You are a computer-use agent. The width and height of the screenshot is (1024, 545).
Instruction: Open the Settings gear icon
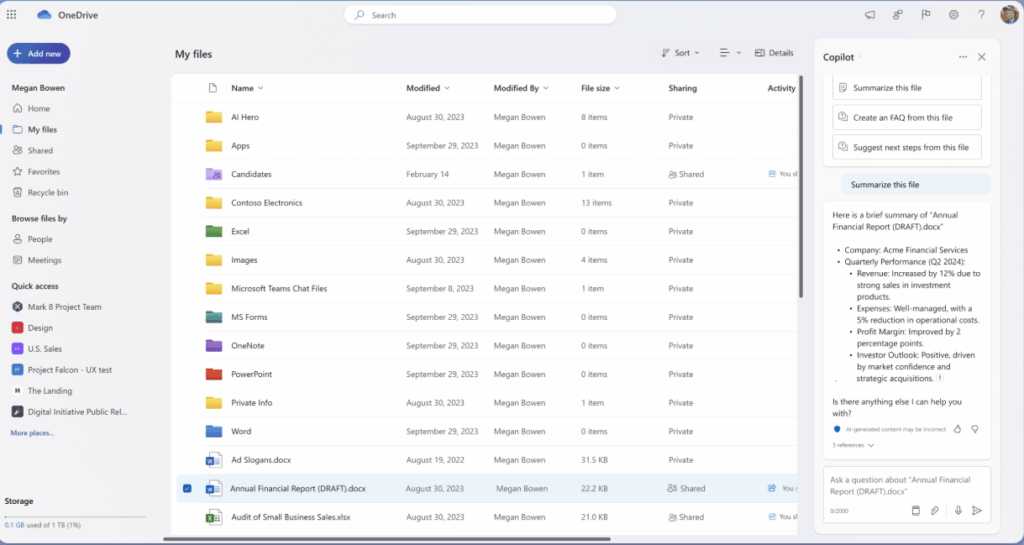pos(953,15)
